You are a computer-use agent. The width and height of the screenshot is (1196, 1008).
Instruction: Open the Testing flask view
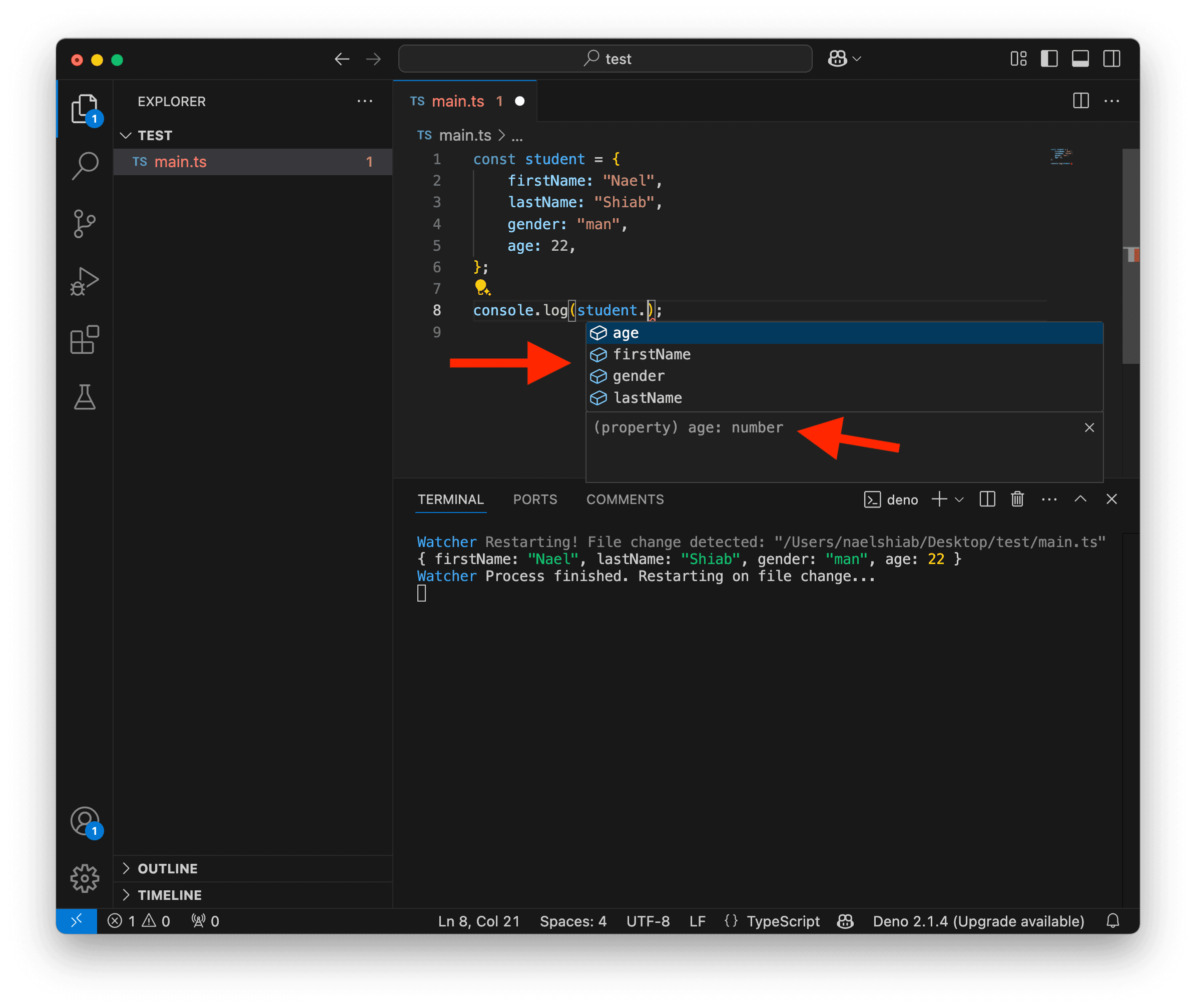(85, 397)
